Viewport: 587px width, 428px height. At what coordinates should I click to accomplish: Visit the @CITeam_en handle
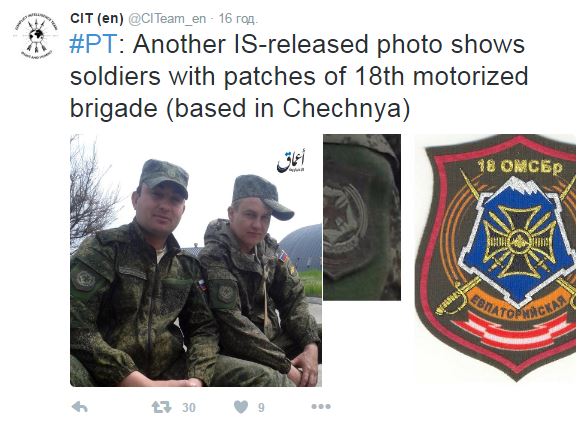tap(167, 18)
